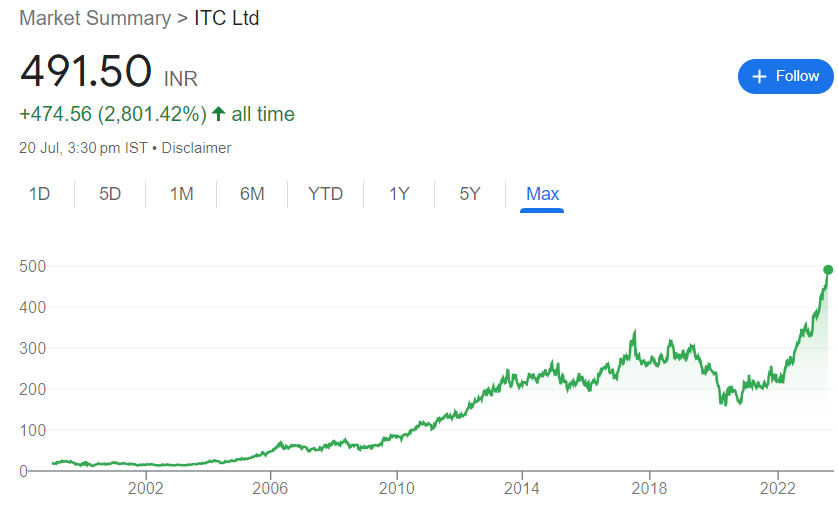Viewport: 838px width, 508px height.
Task: Open the 1Y chart view
Action: pos(399,194)
